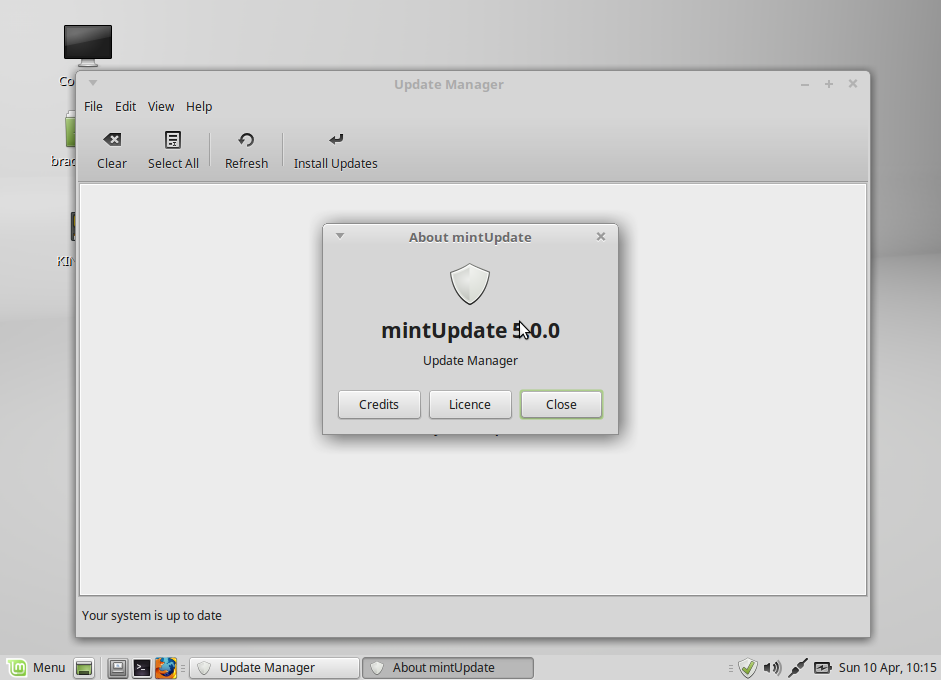Launch the Terminal from the panel

142,667
